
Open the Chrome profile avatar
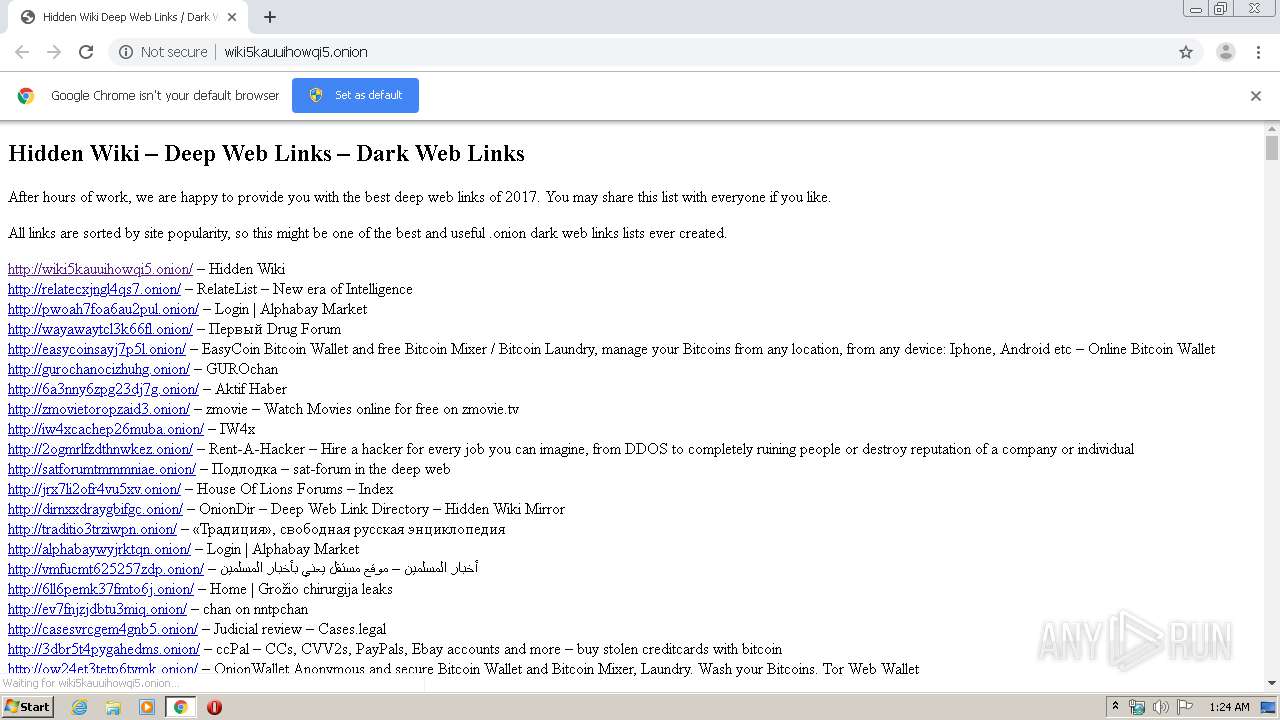pyautogui.click(x=1225, y=52)
